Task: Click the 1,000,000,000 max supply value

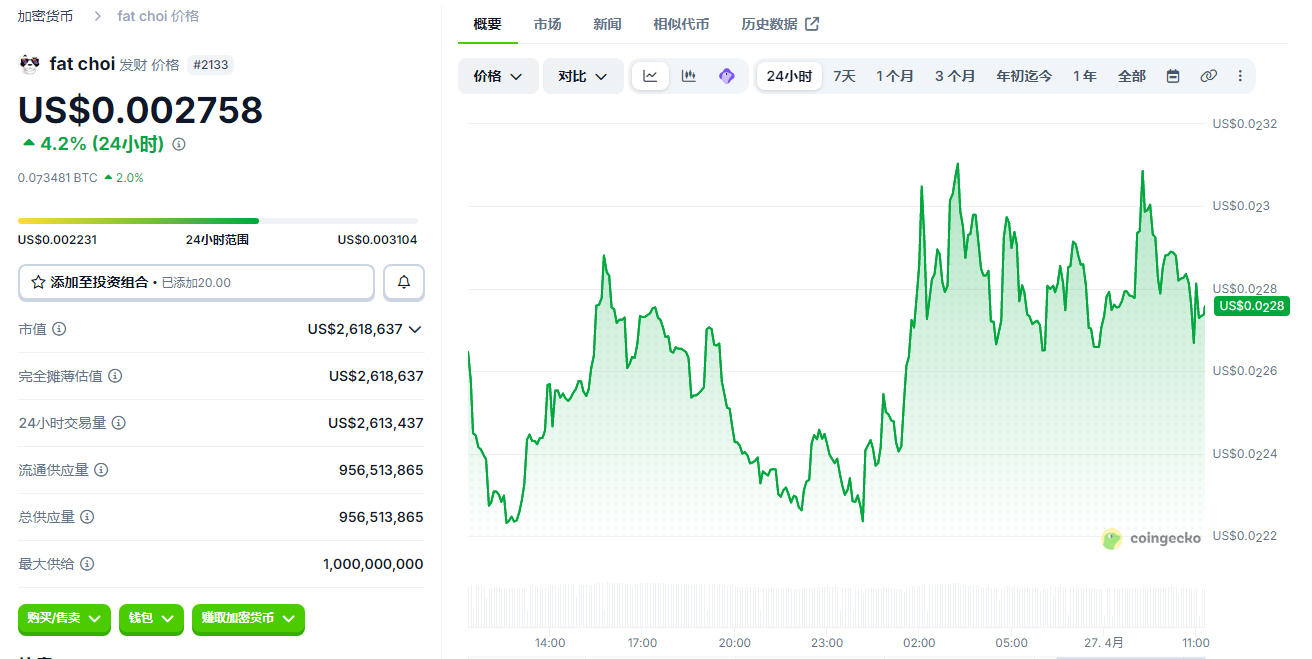Action: tap(373, 564)
